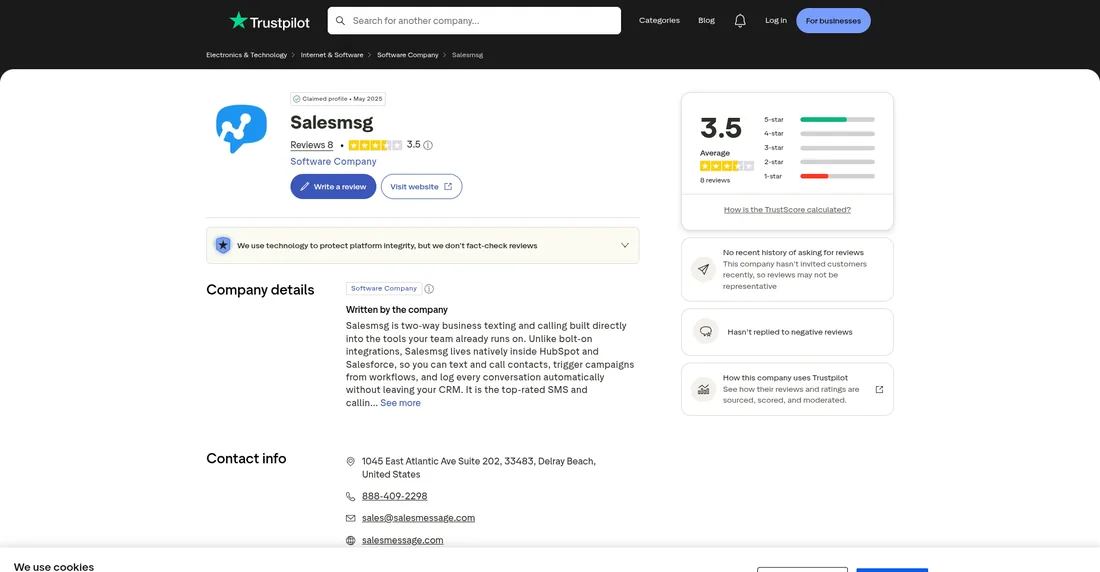
Task: Click the star rating image under Salesmsg
Action: [375, 145]
